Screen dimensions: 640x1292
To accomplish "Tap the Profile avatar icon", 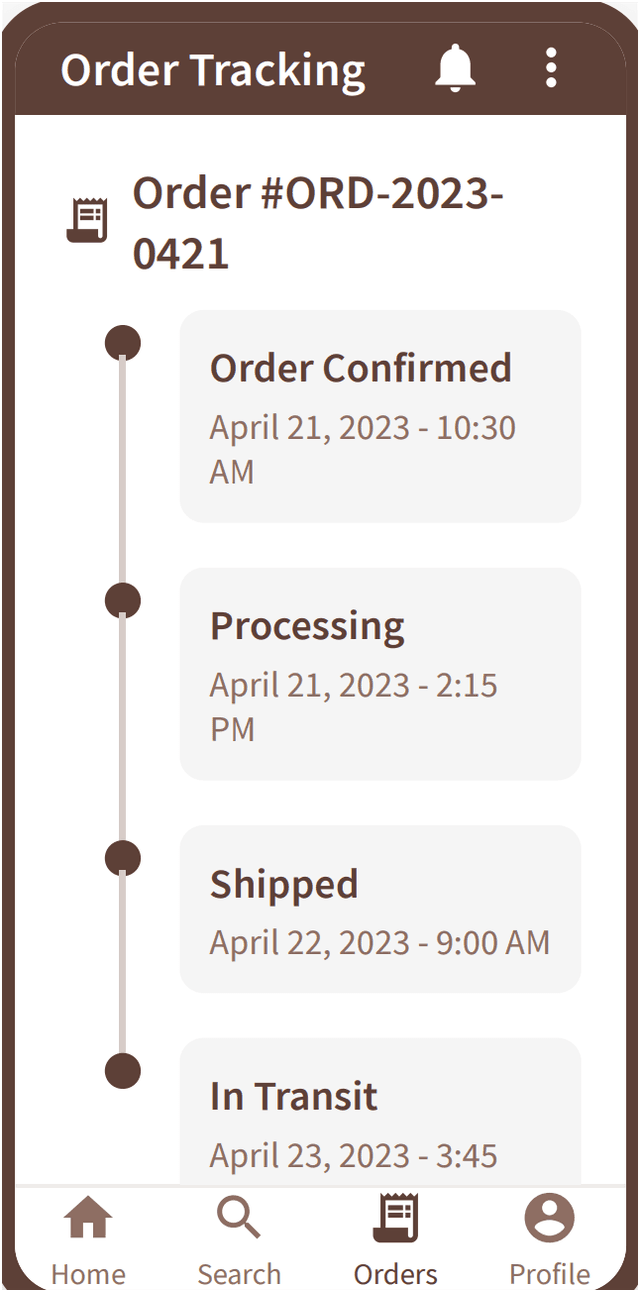I will (x=549, y=1219).
